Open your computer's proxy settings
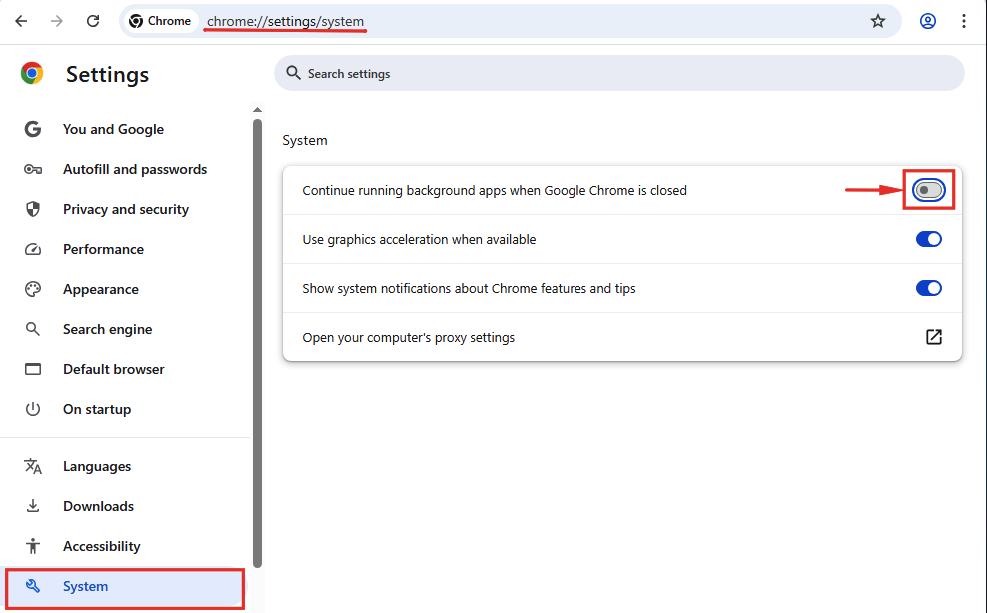 (x=933, y=337)
